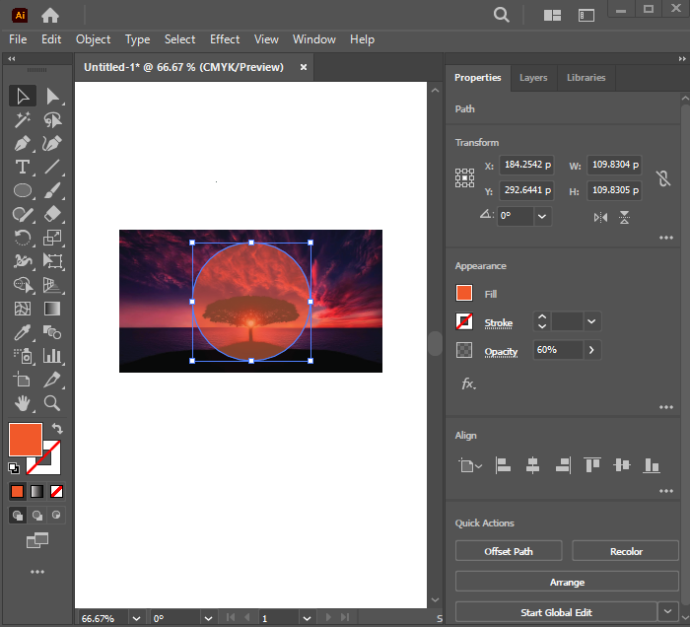
Task: Select the Eraser tool
Action: tap(52, 214)
